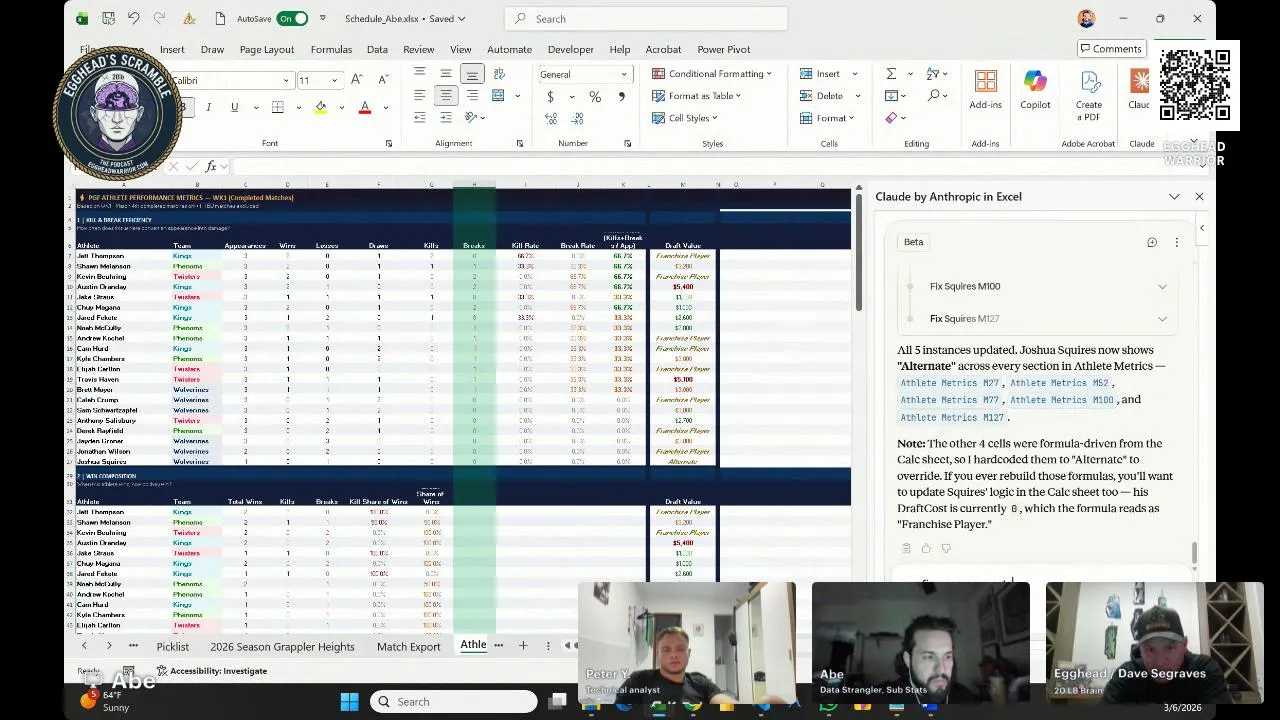The width and height of the screenshot is (1280, 720).
Task: Toggle Top Align
Action: (420, 73)
